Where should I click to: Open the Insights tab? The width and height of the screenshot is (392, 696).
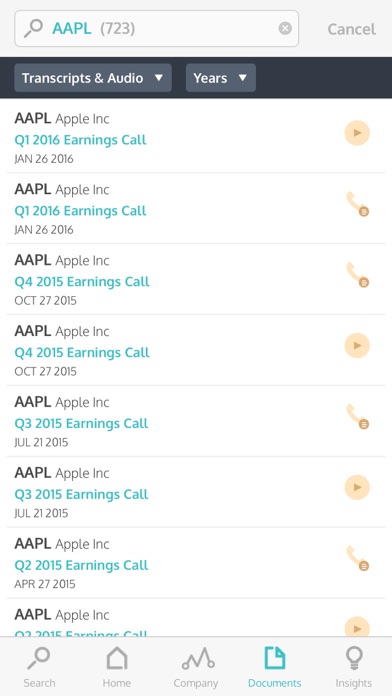pos(353,667)
